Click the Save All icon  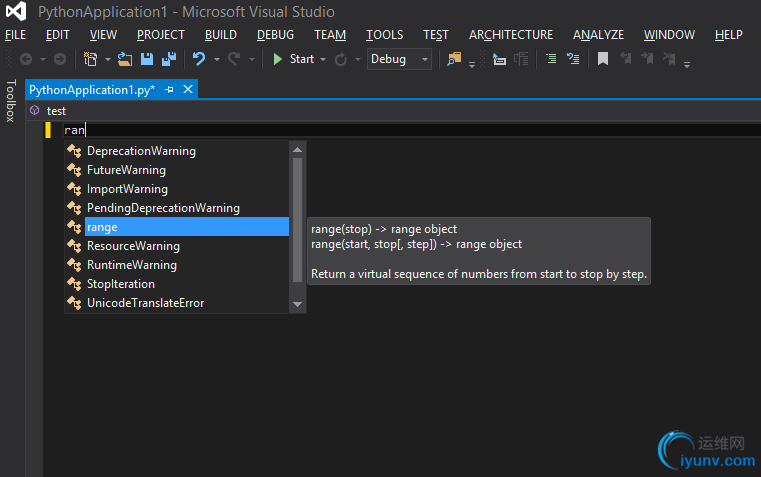point(169,59)
